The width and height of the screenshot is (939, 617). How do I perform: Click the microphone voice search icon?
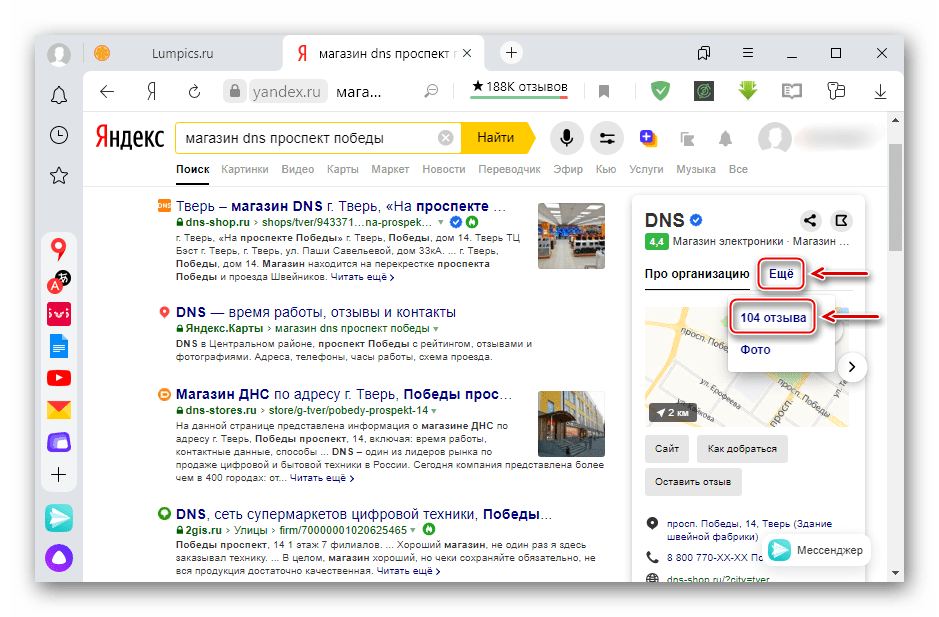pos(566,138)
